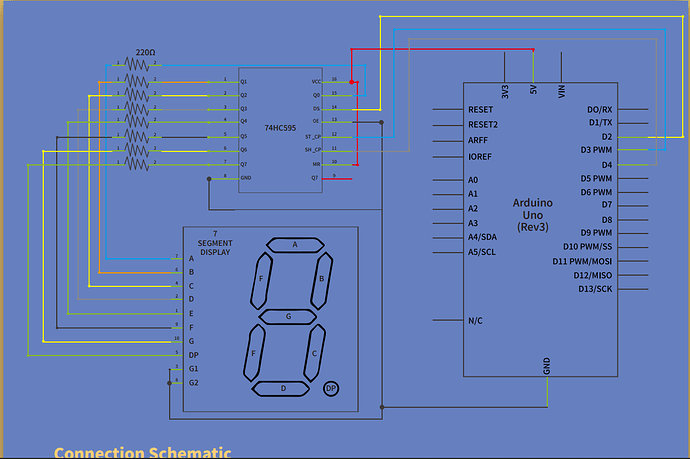Screen dimensions: 690x459
Task: Click the resistor symbol directly below 220Ω
Action: click(x=136, y=65)
